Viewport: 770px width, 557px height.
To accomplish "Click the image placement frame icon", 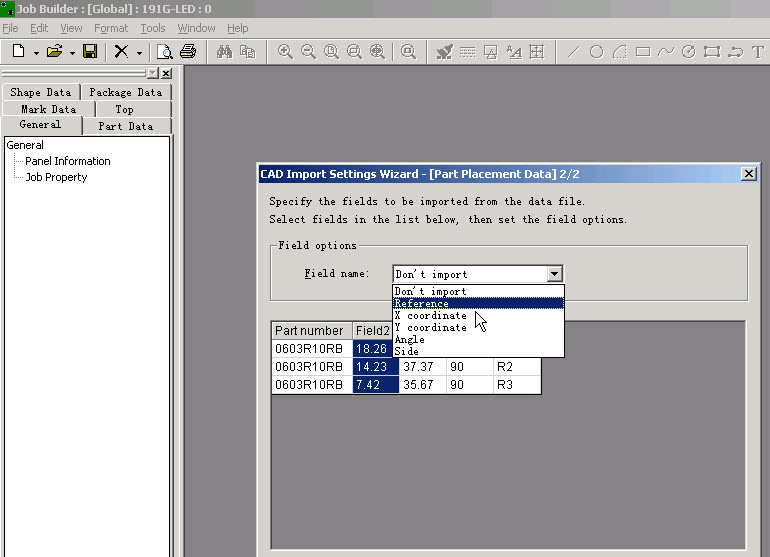I will click(x=491, y=52).
